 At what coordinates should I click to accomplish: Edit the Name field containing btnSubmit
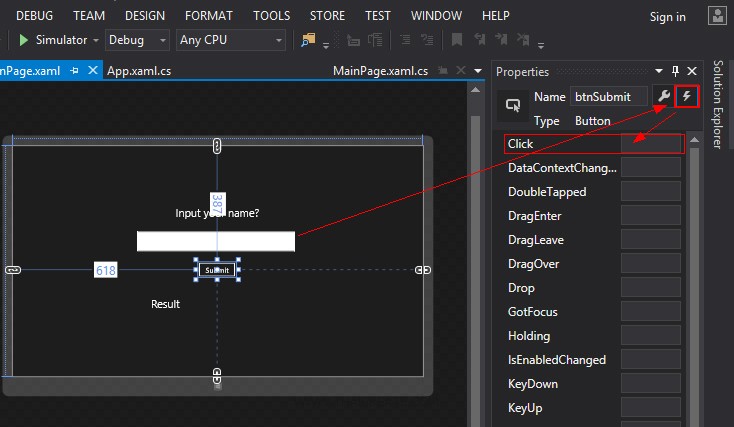tap(609, 96)
